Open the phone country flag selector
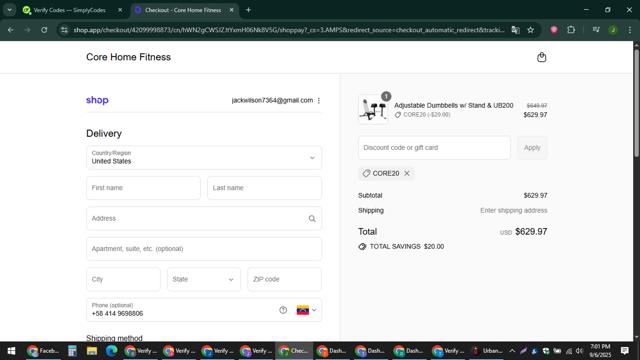 pos(307,310)
